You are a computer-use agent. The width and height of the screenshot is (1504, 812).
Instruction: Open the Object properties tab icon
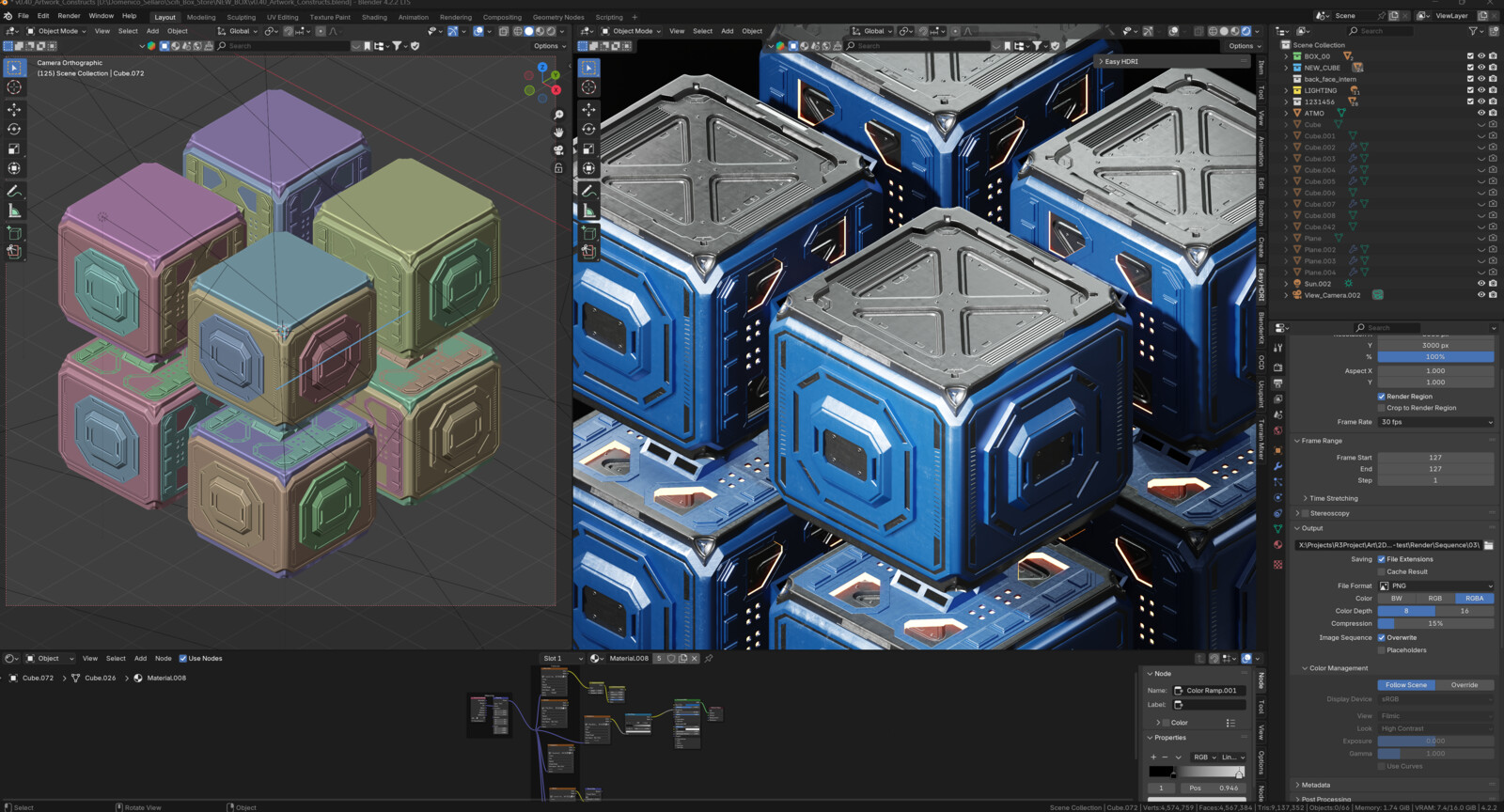pyautogui.click(x=1278, y=450)
